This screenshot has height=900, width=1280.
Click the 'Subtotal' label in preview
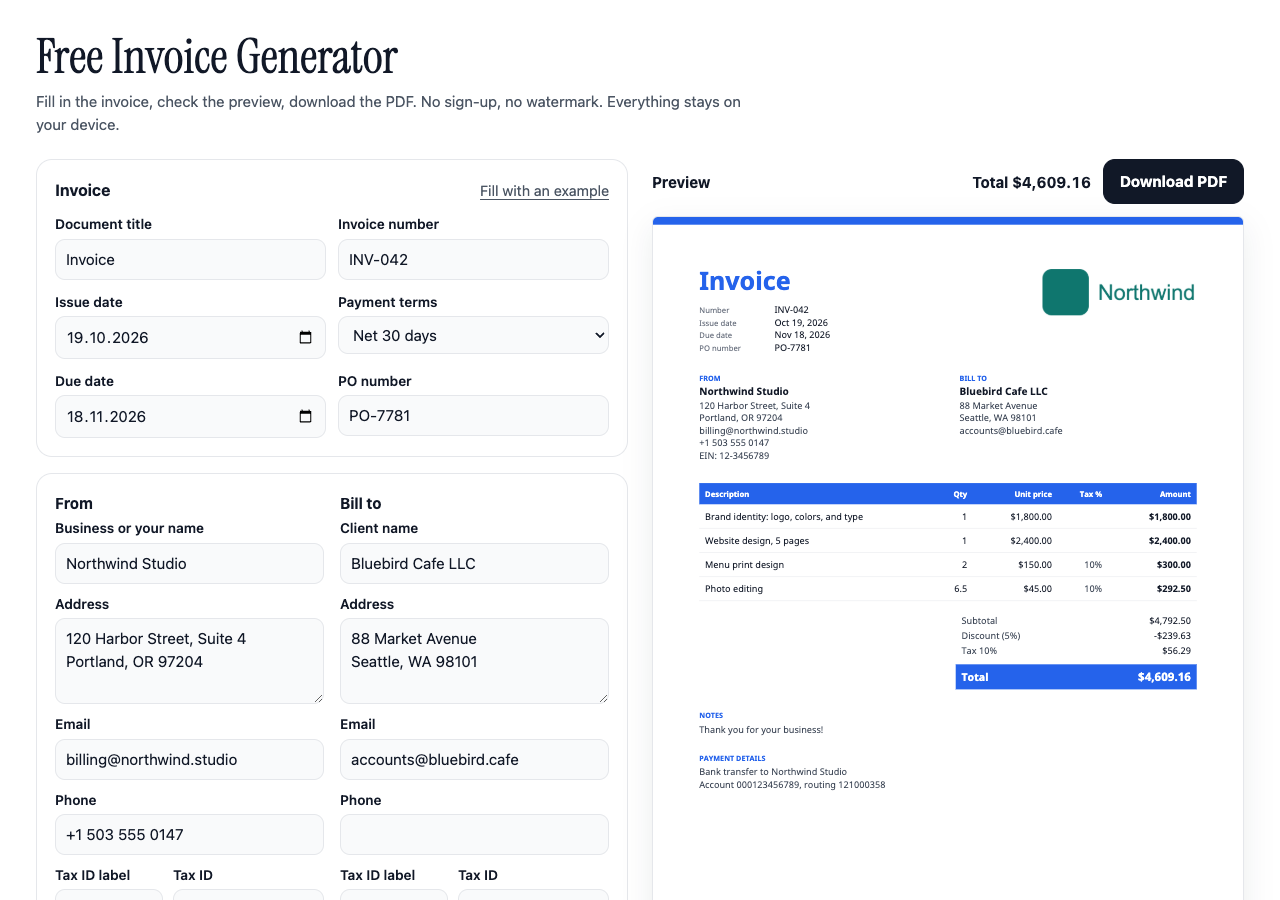pyautogui.click(x=979, y=621)
